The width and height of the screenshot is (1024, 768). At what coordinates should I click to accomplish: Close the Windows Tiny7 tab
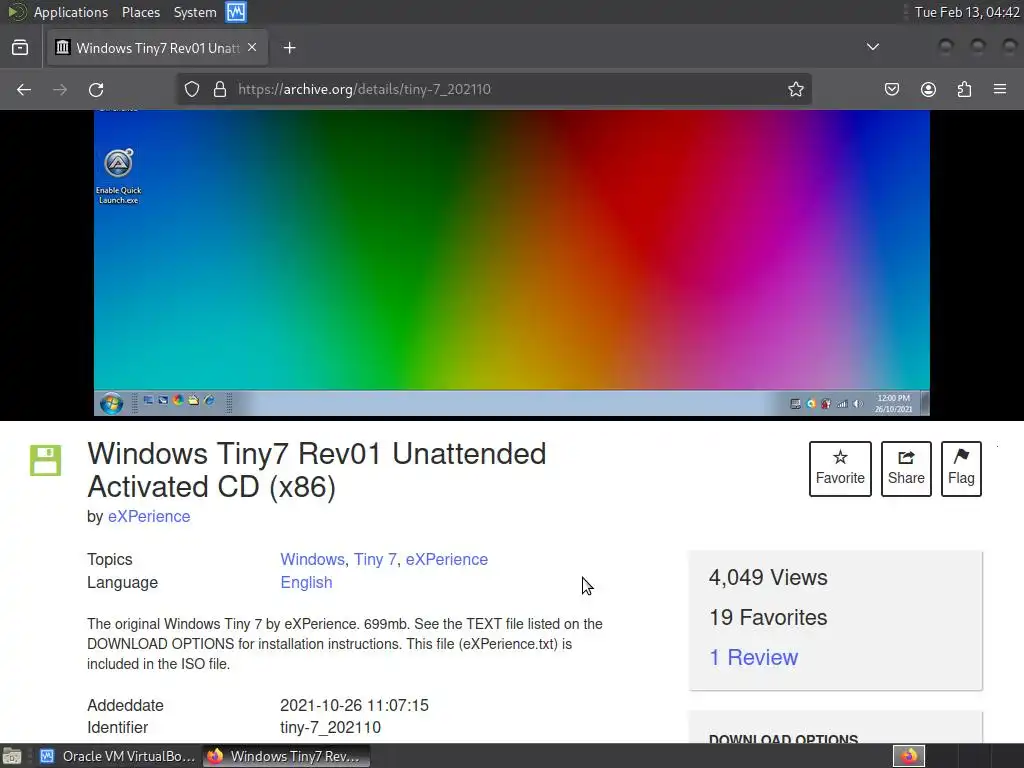[252, 48]
